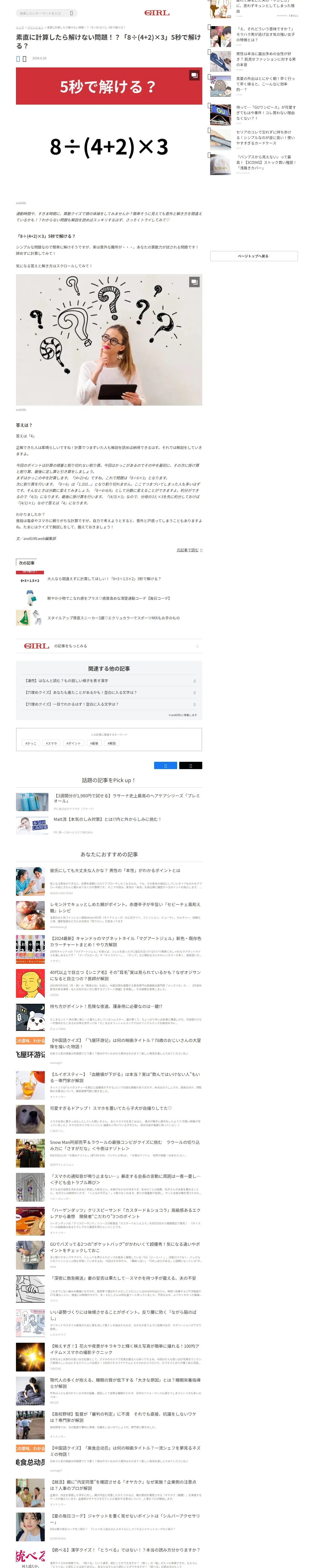Screen dimensions: 314x1568
Task: Click the andGIRL logo in the header
Action: pyautogui.click(x=157, y=13)
